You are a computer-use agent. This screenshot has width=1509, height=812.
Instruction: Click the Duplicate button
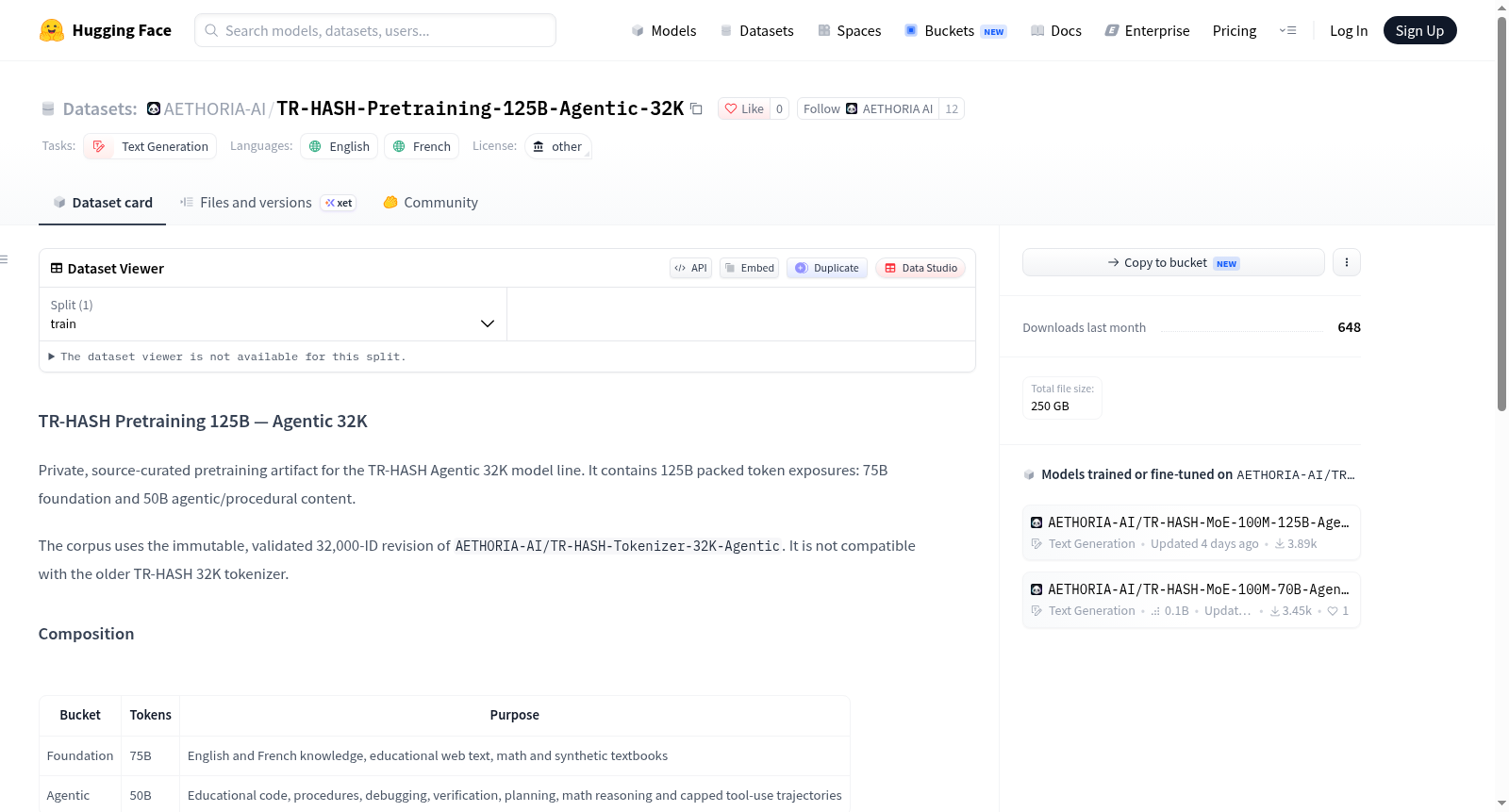click(x=827, y=268)
